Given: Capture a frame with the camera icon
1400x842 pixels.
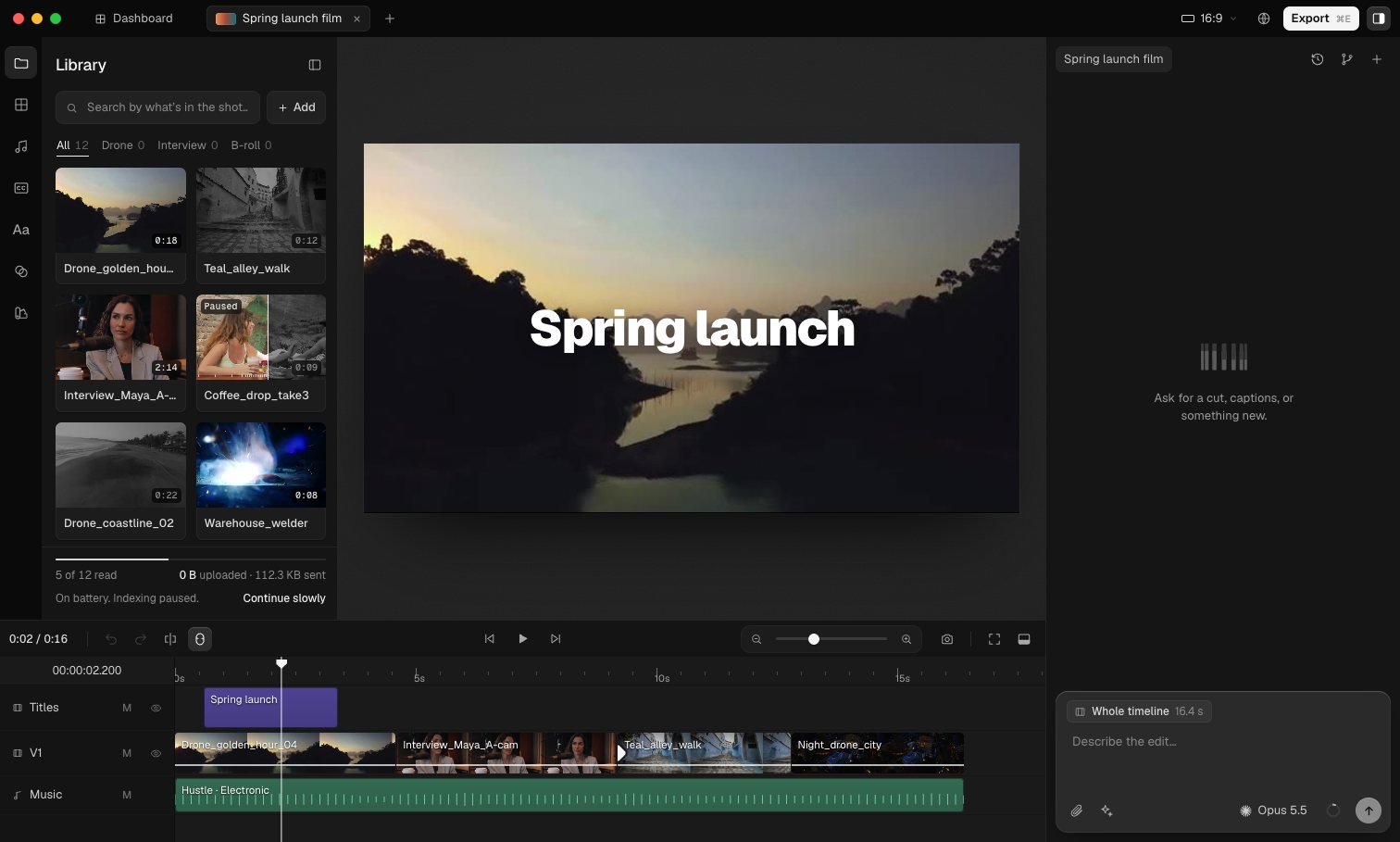Looking at the screenshot, I should click(947, 639).
